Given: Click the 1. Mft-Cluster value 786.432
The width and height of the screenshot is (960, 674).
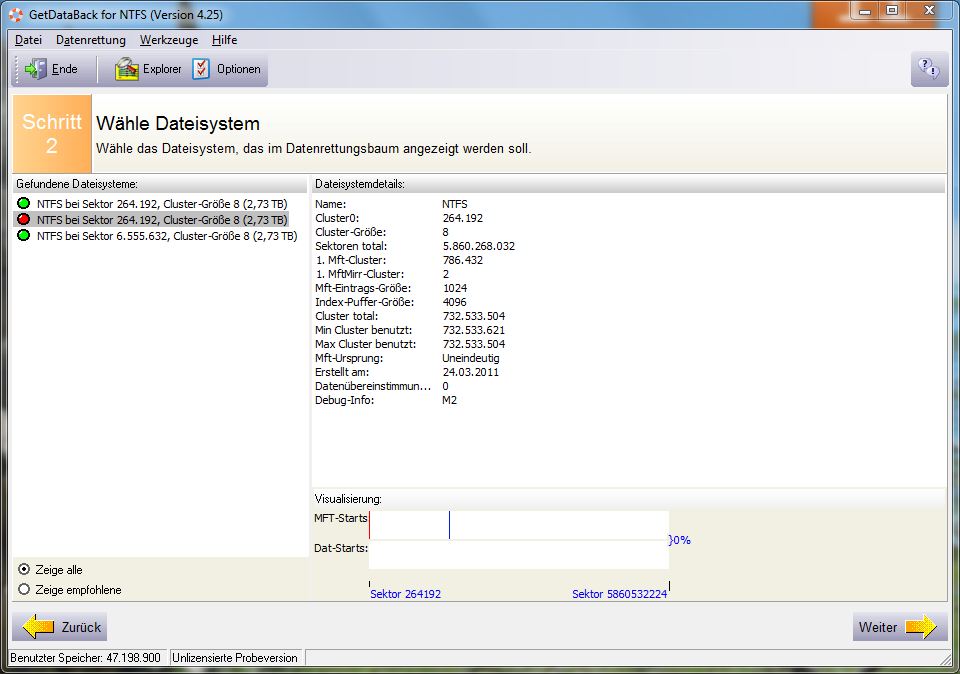Looking at the screenshot, I should [463, 260].
